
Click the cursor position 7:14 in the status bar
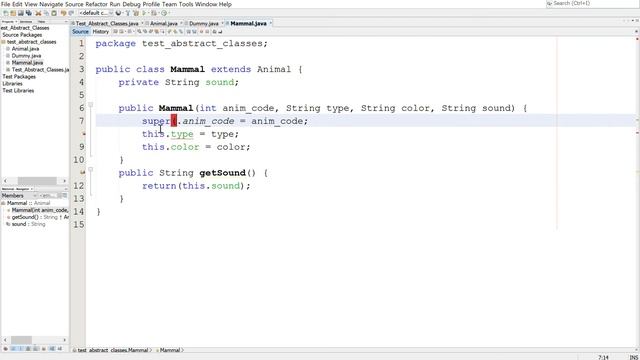[603, 357]
